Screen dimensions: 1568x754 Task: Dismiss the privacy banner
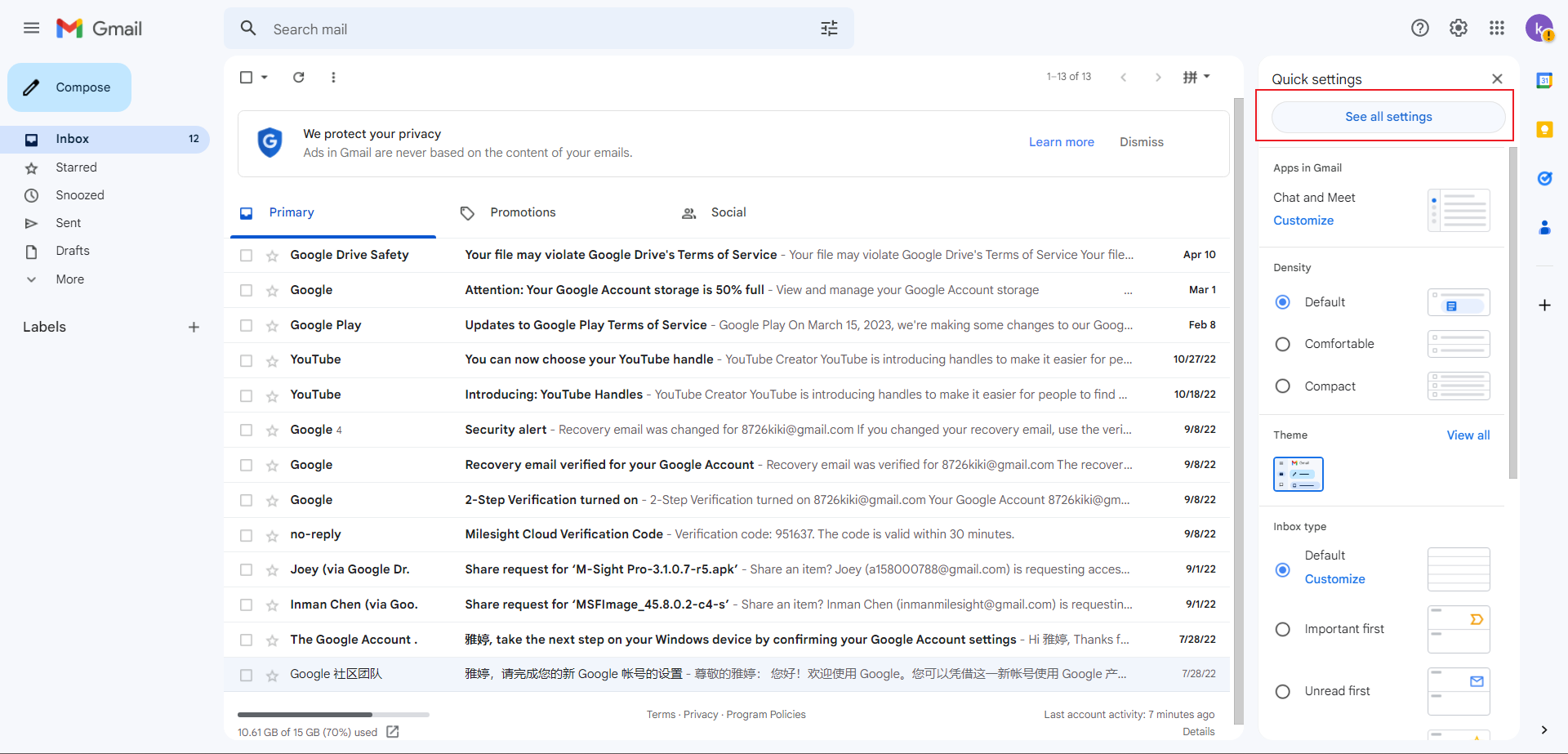pos(1141,142)
